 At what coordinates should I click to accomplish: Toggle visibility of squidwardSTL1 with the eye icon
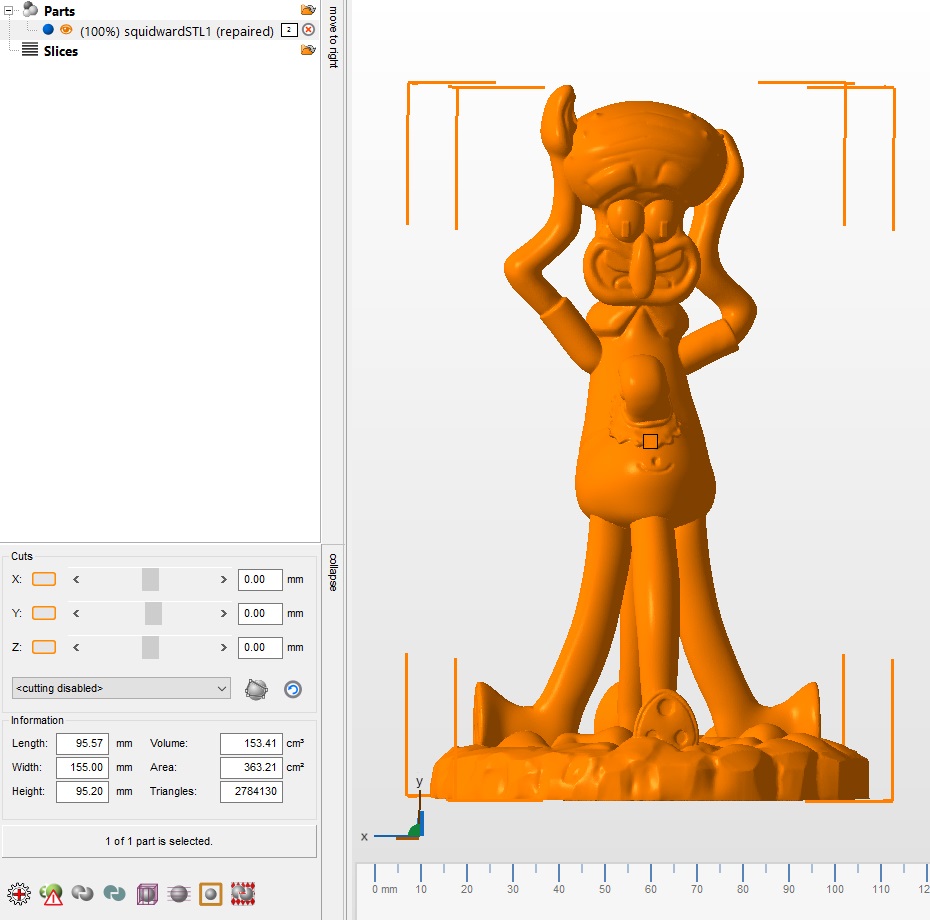pos(65,30)
